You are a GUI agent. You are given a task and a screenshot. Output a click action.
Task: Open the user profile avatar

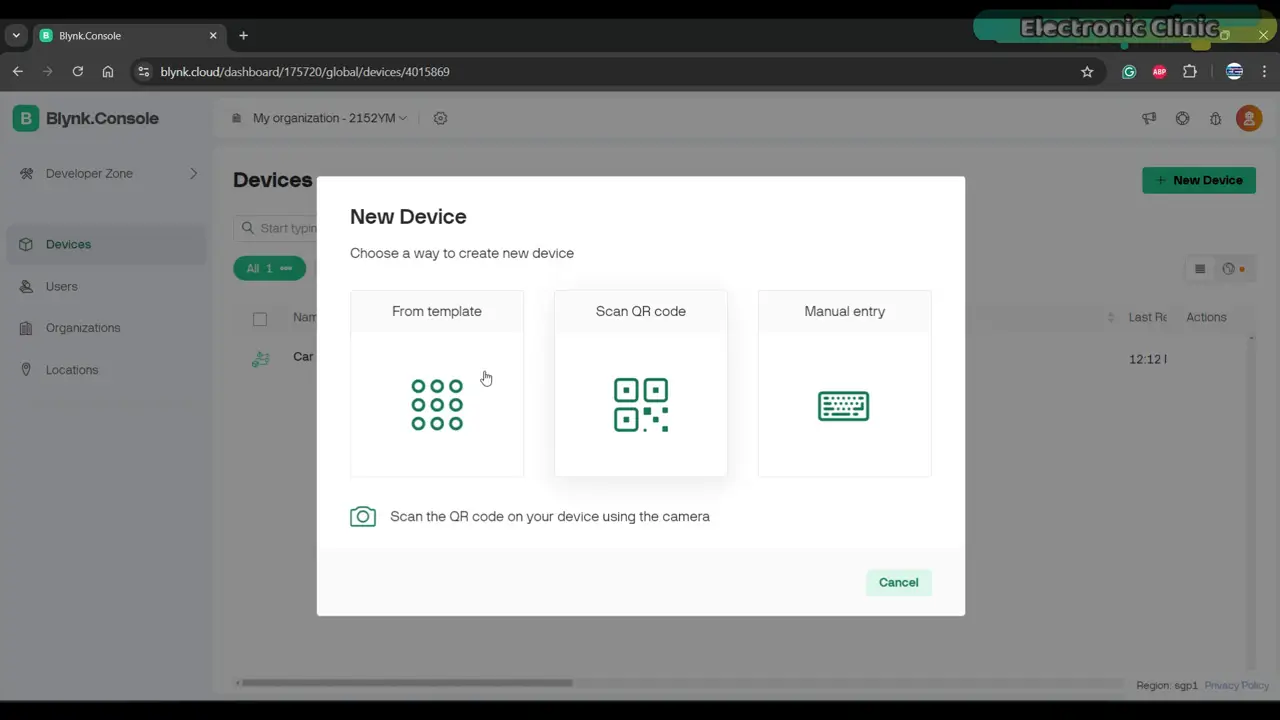pyautogui.click(x=1249, y=118)
